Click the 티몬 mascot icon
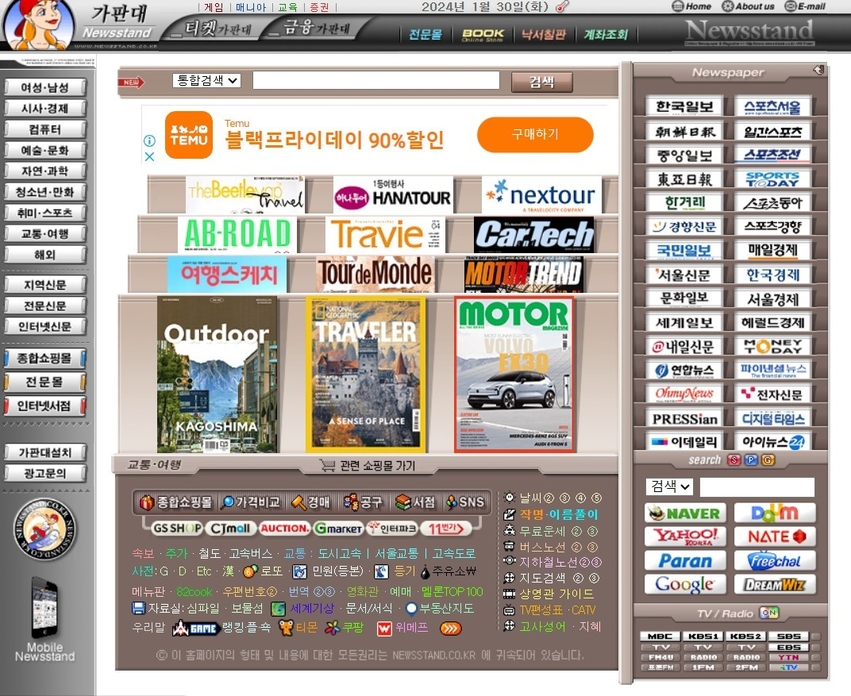 (286, 628)
